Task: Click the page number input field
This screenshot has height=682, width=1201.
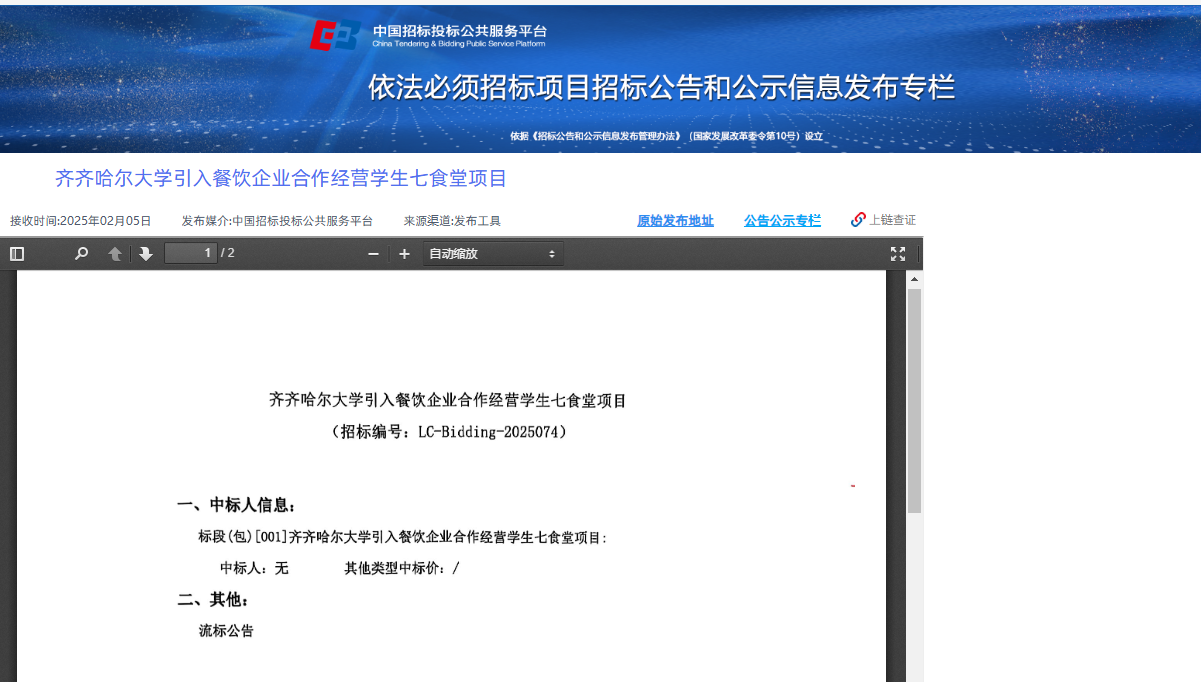Action: point(190,253)
